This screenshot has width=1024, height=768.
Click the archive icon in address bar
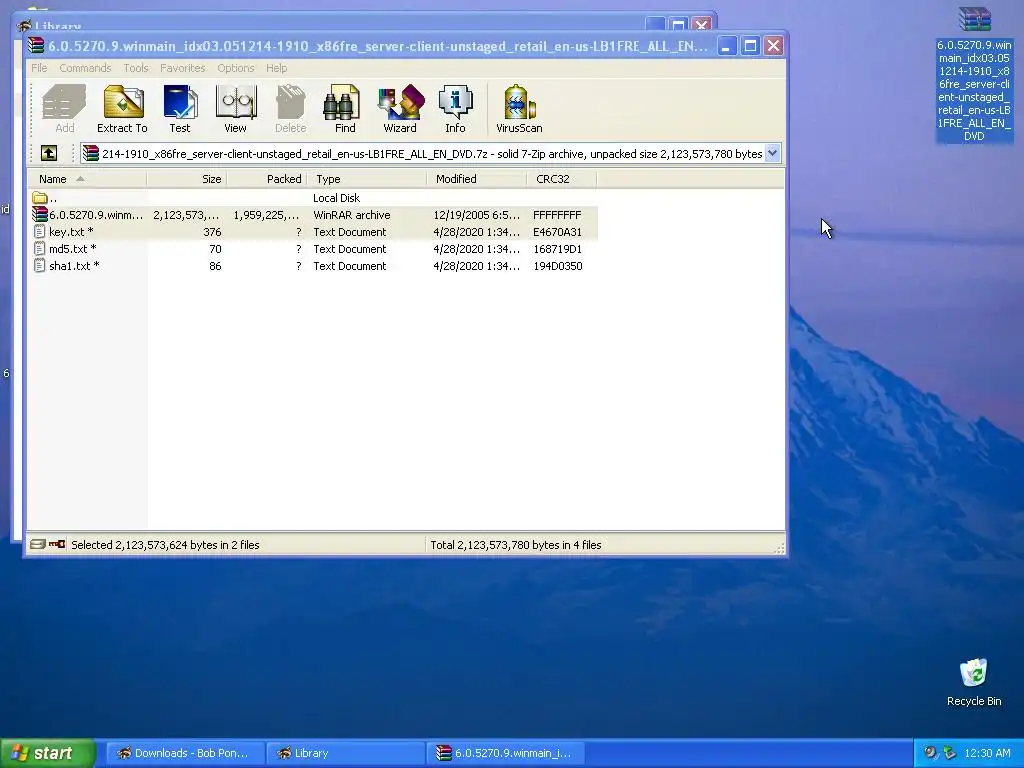tap(91, 153)
